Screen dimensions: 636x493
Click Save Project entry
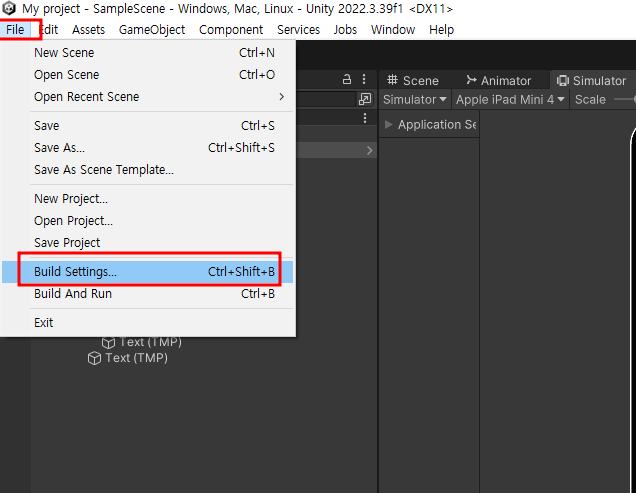pos(148,243)
